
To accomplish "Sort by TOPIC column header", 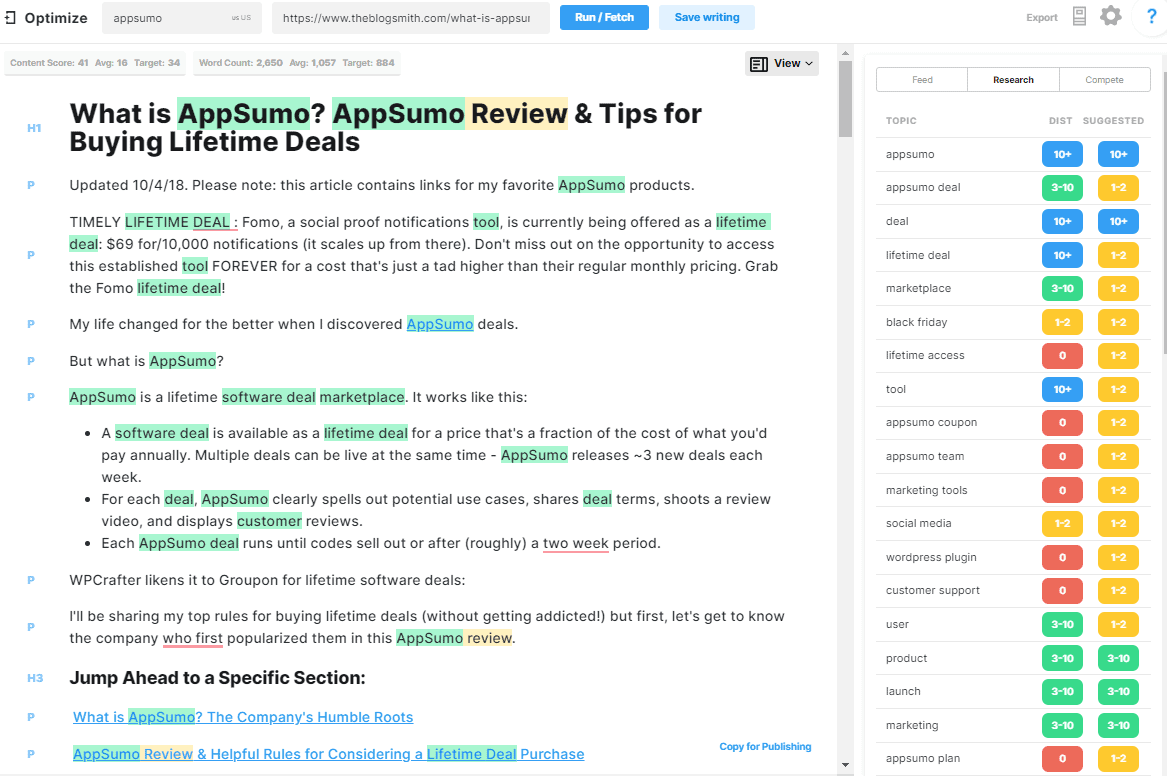I will 901,121.
